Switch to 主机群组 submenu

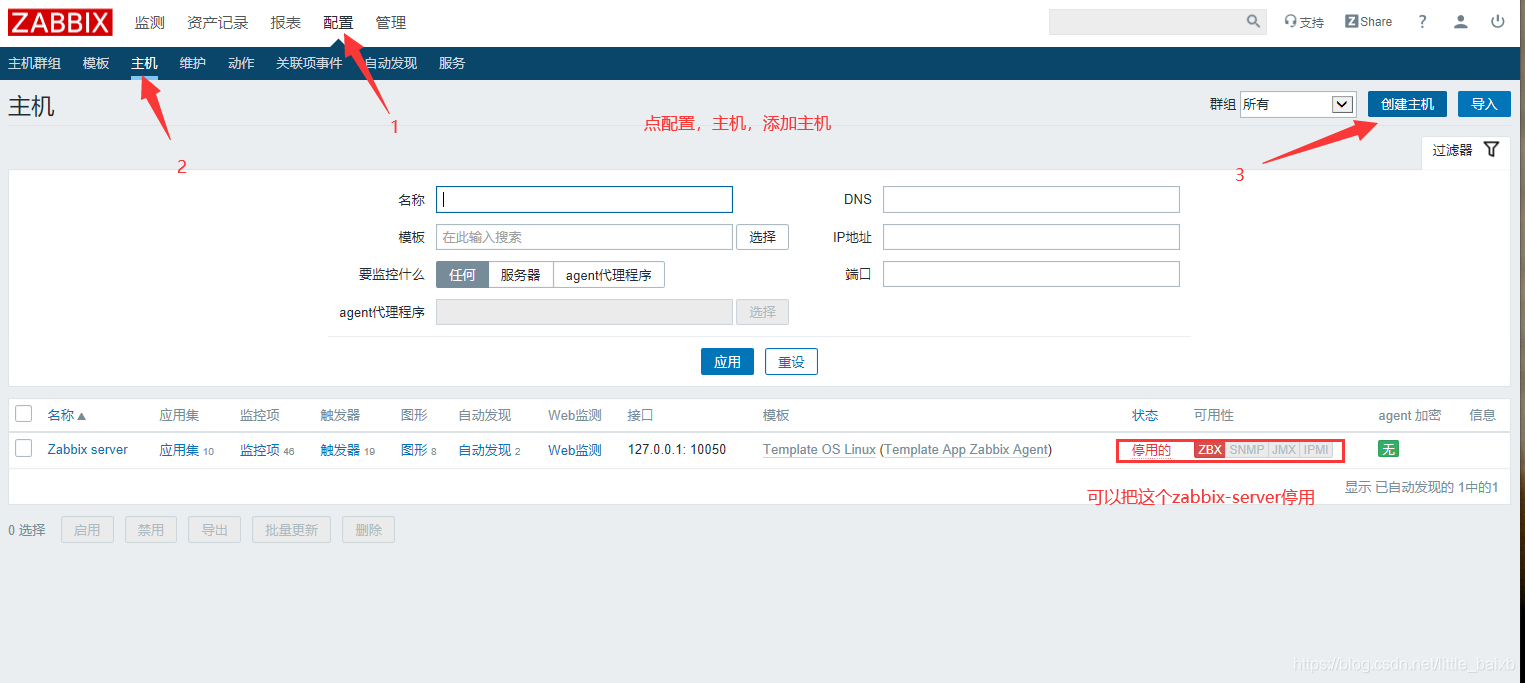coord(35,63)
